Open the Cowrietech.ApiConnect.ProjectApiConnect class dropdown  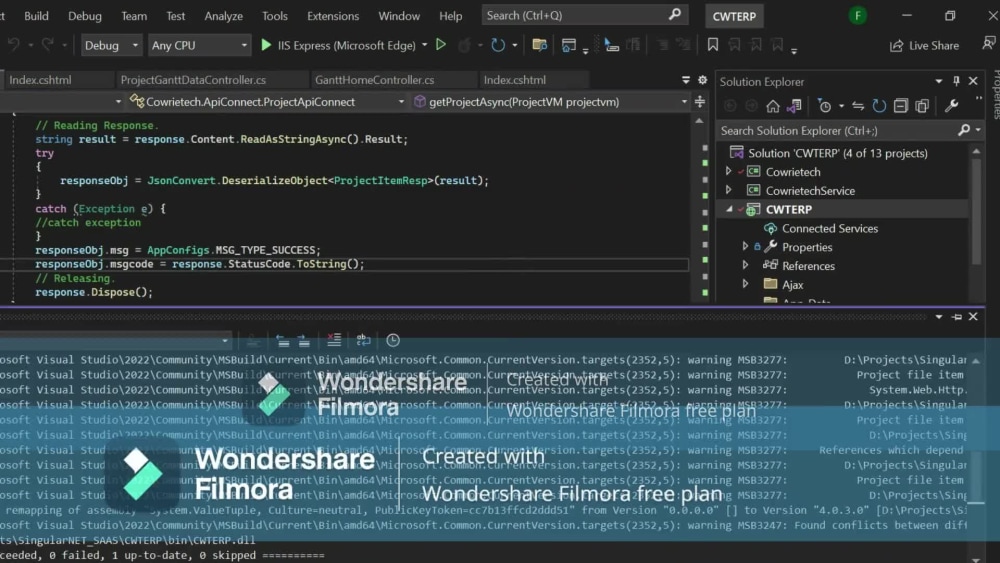click(x=267, y=101)
